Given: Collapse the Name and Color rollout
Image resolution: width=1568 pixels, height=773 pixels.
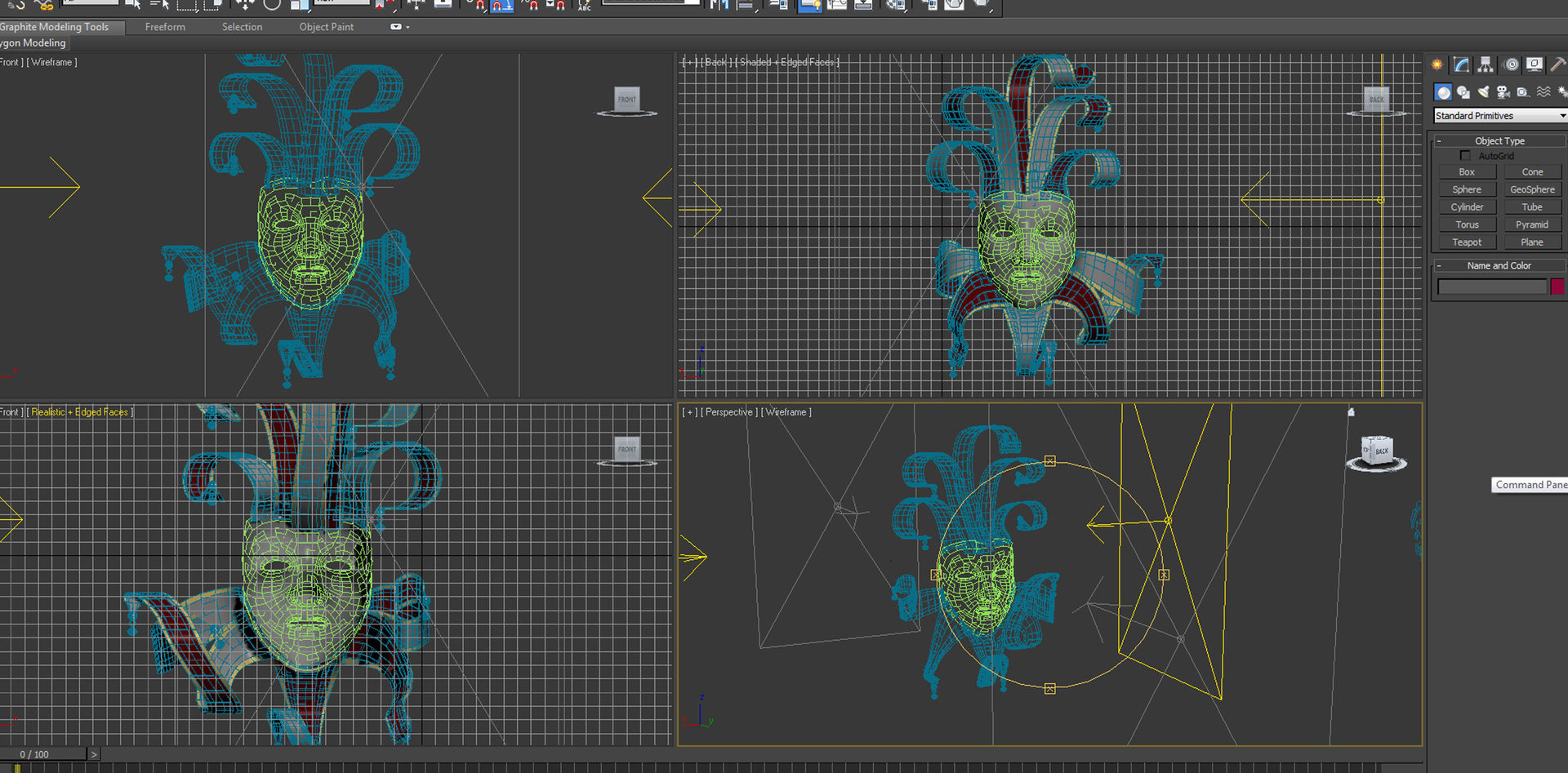Looking at the screenshot, I should coord(1499,265).
